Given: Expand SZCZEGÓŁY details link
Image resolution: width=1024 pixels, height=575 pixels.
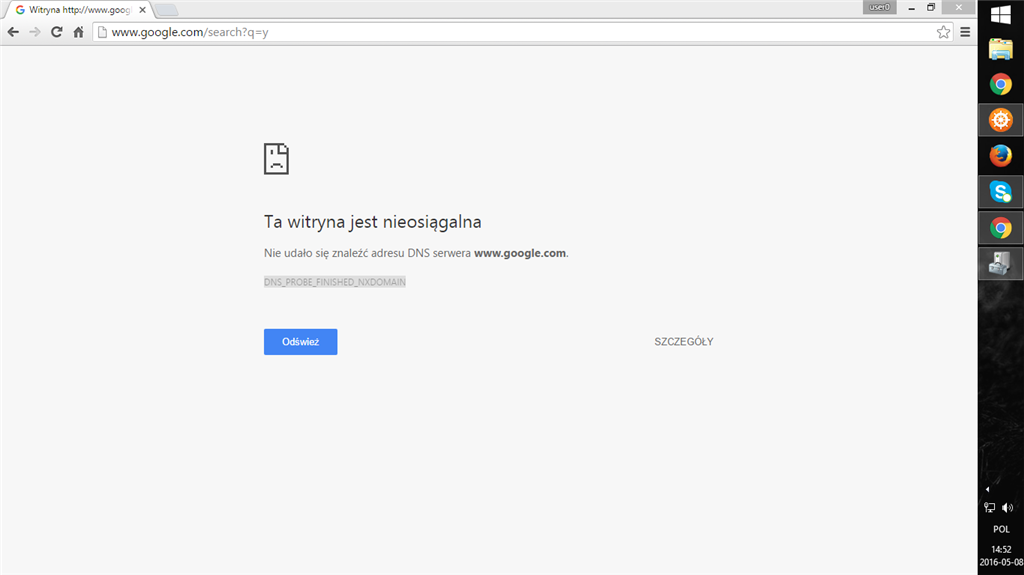Looking at the screenshot, I should tap(684, 342).
